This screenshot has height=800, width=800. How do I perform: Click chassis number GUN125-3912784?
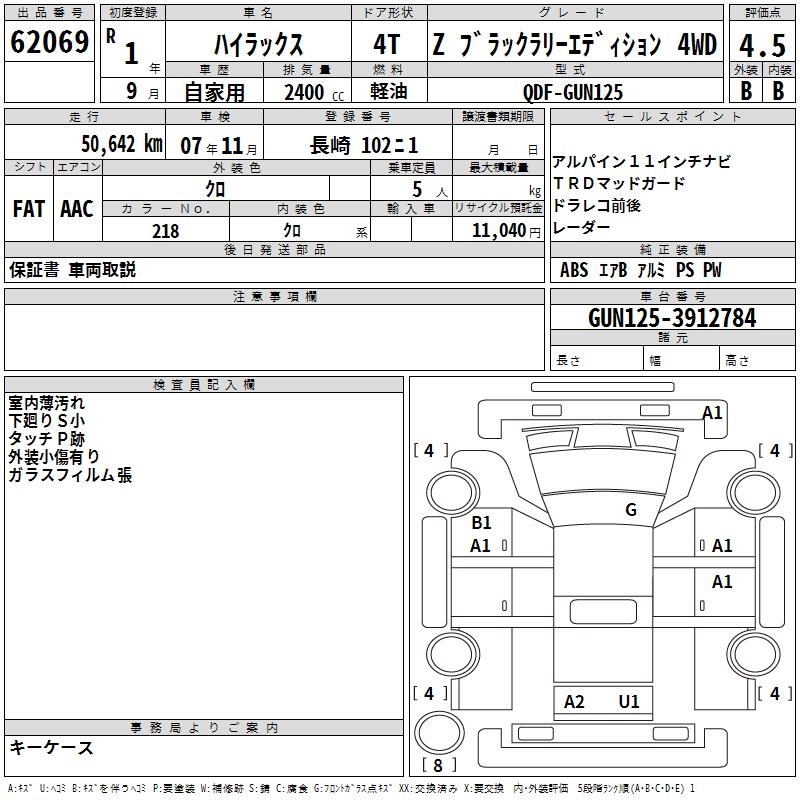coord(672,318)
